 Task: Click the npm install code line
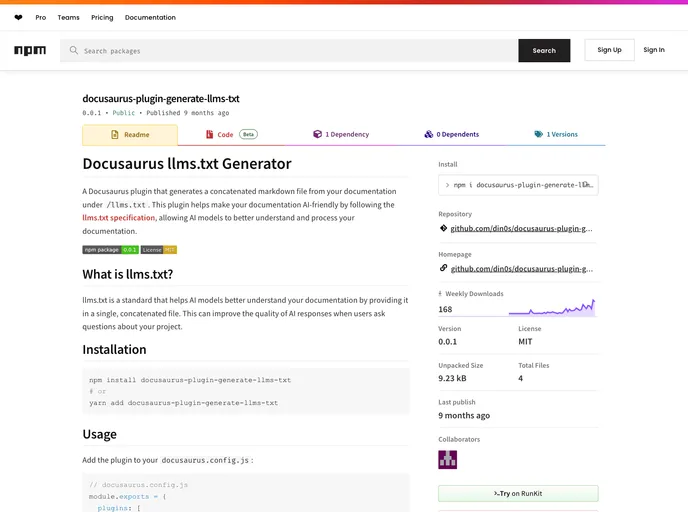(190, 380)
